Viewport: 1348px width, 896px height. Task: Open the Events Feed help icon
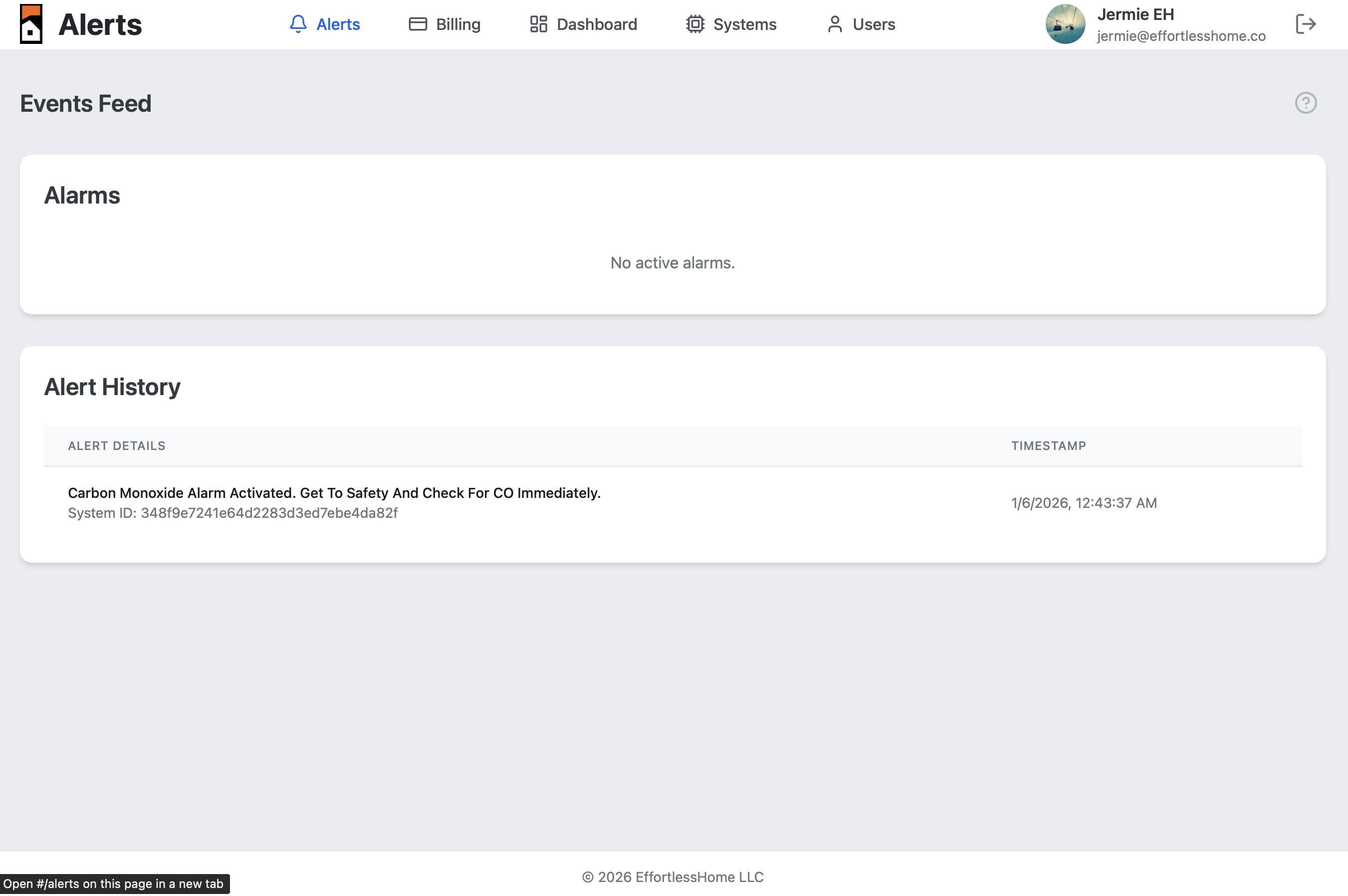pyautogui.click(x=1305, y=103)
